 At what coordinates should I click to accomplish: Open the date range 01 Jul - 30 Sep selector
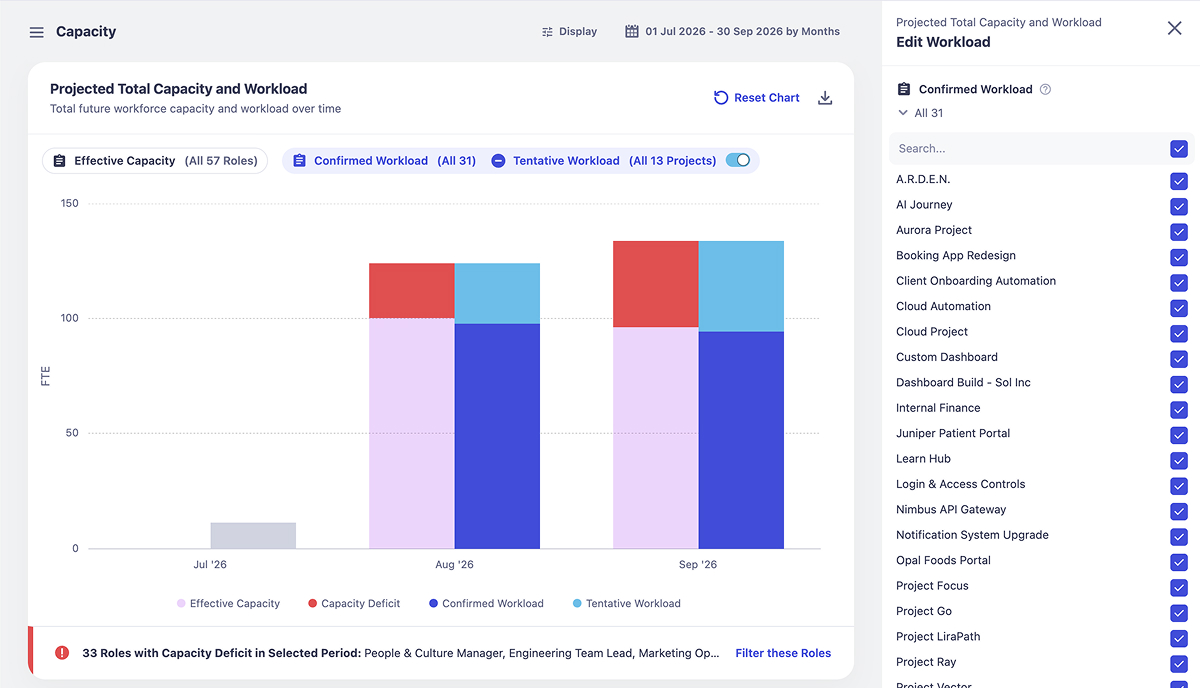(x=733, y=32)
